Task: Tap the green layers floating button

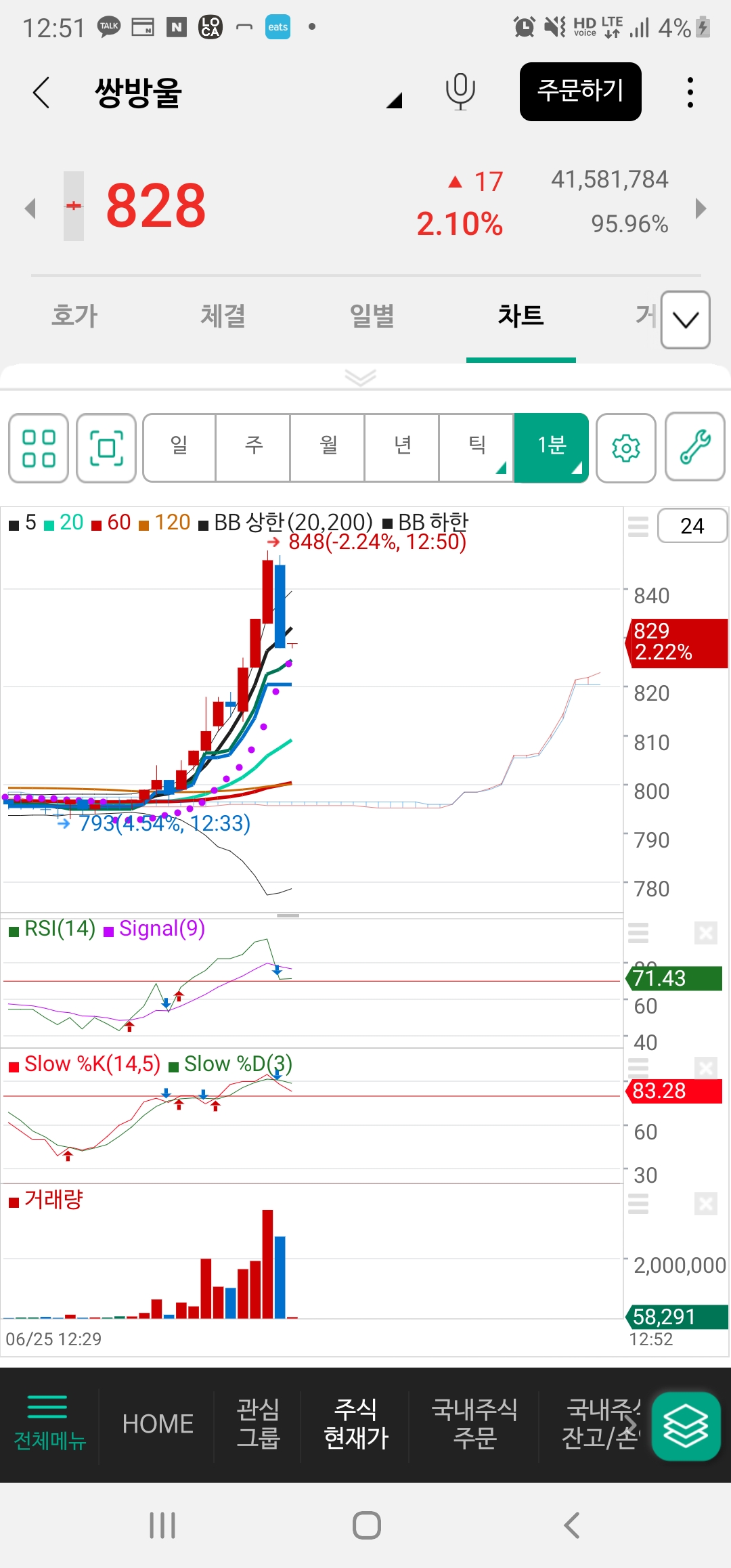Action: [686, 1426]
